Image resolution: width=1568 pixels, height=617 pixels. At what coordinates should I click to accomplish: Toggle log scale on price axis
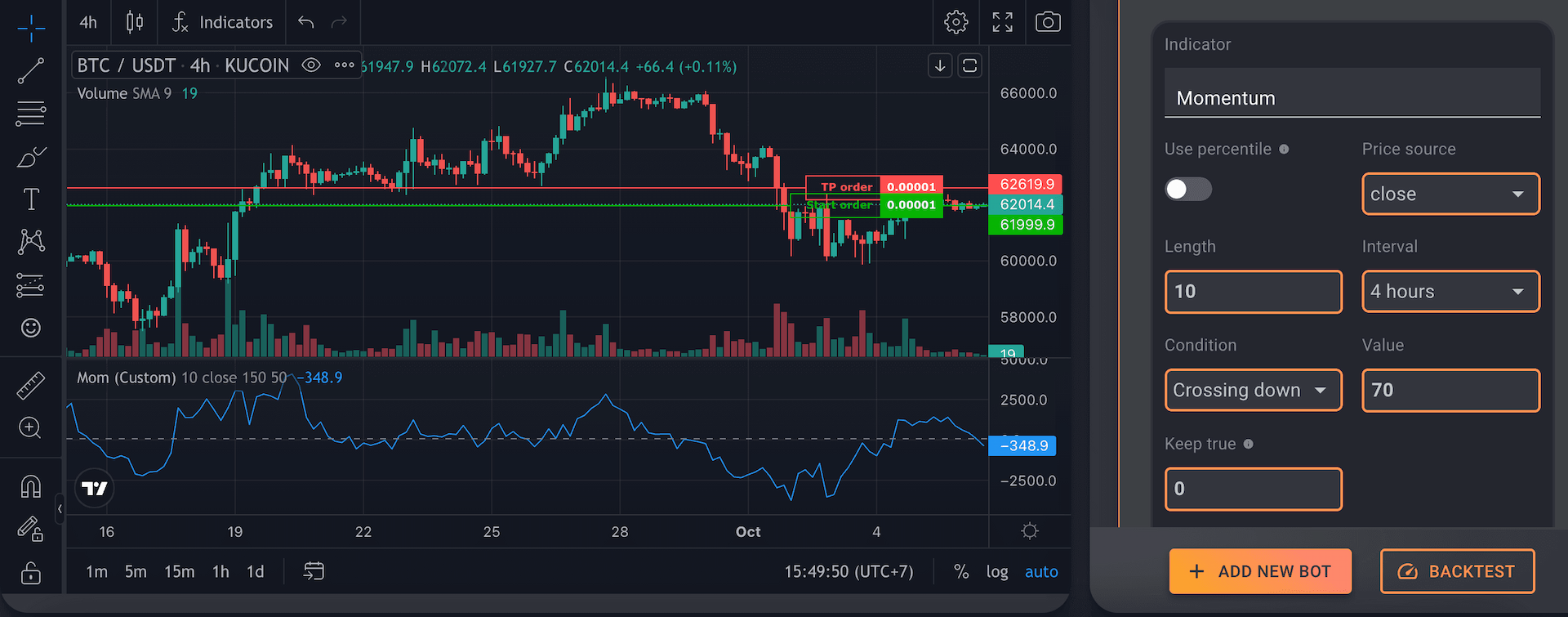[x=996, y=572]
